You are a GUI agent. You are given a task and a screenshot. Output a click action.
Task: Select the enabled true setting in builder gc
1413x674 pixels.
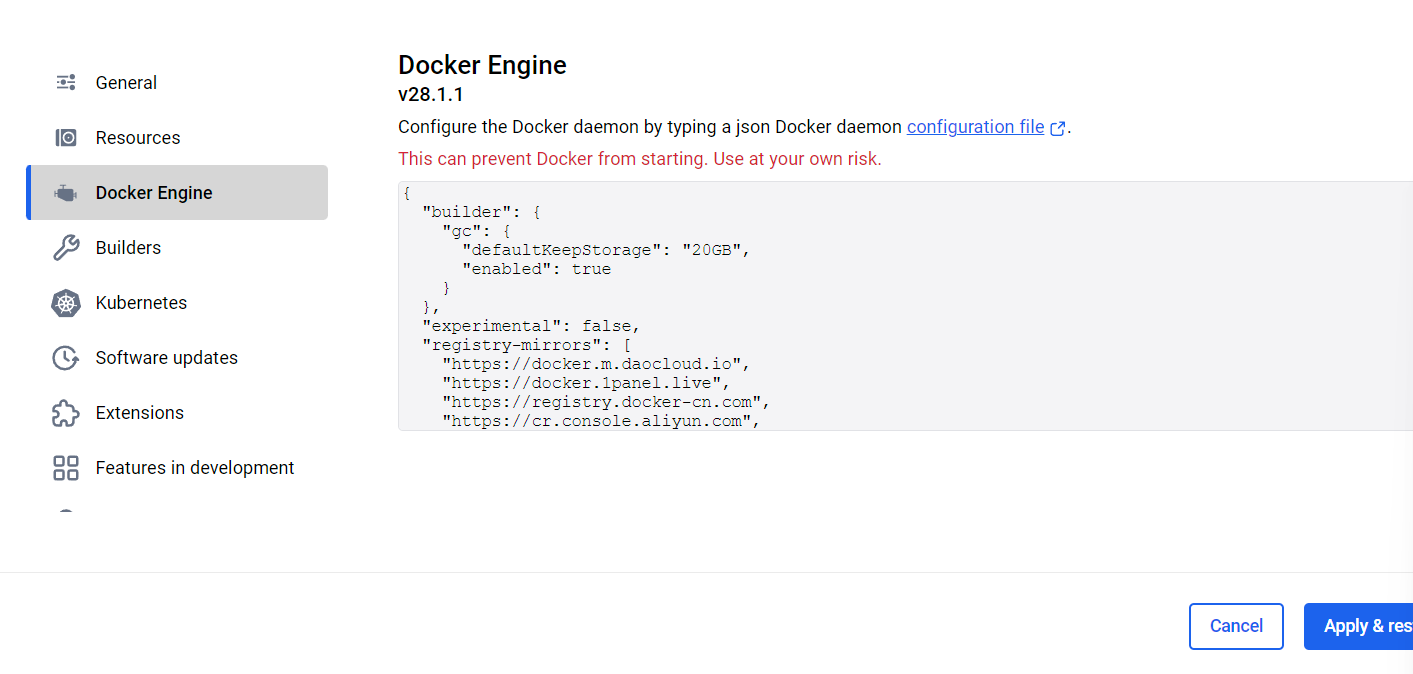(535, 268)
